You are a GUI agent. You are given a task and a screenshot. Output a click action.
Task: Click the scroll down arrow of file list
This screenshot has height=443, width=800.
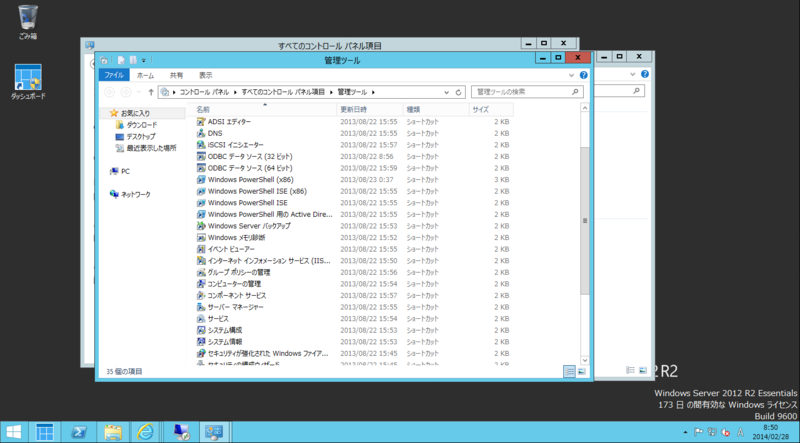pos(585,360)
